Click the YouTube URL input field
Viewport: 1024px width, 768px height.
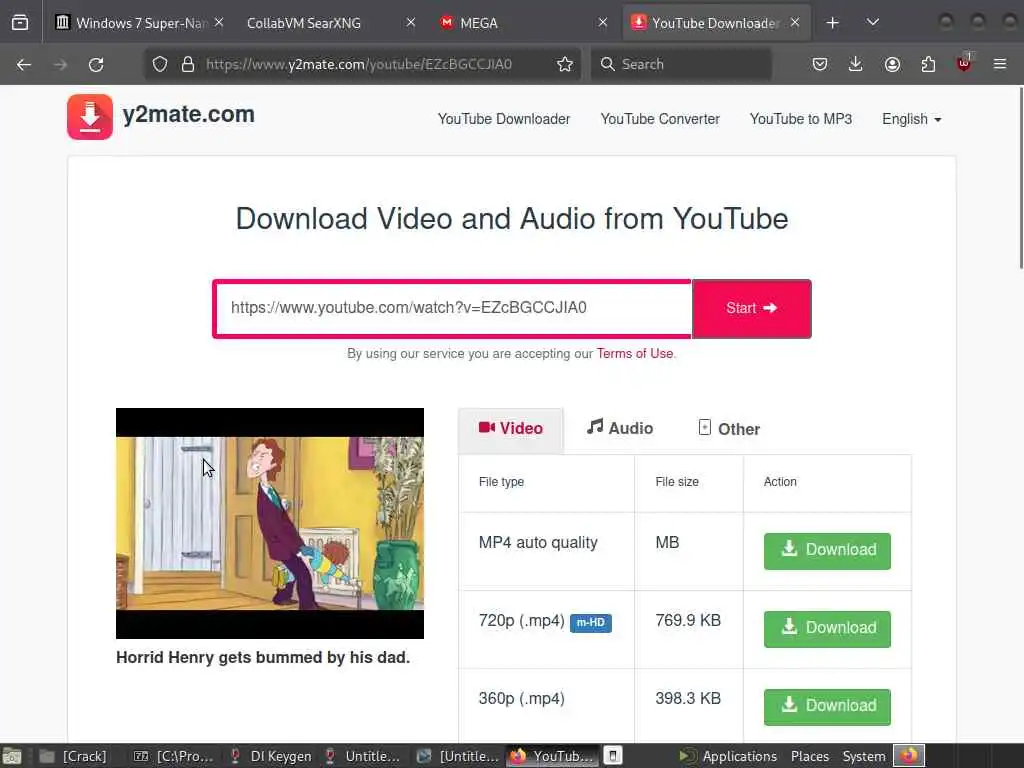pyautogui.click(x=452, y=308)
